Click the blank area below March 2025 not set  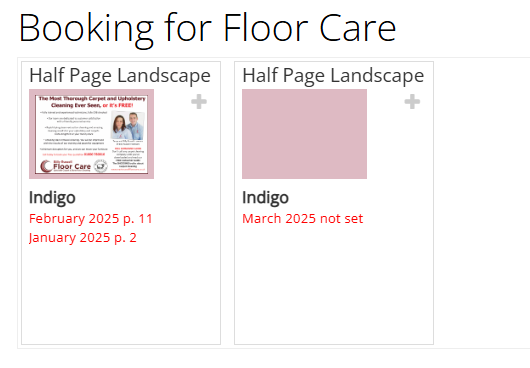[334, 286]
